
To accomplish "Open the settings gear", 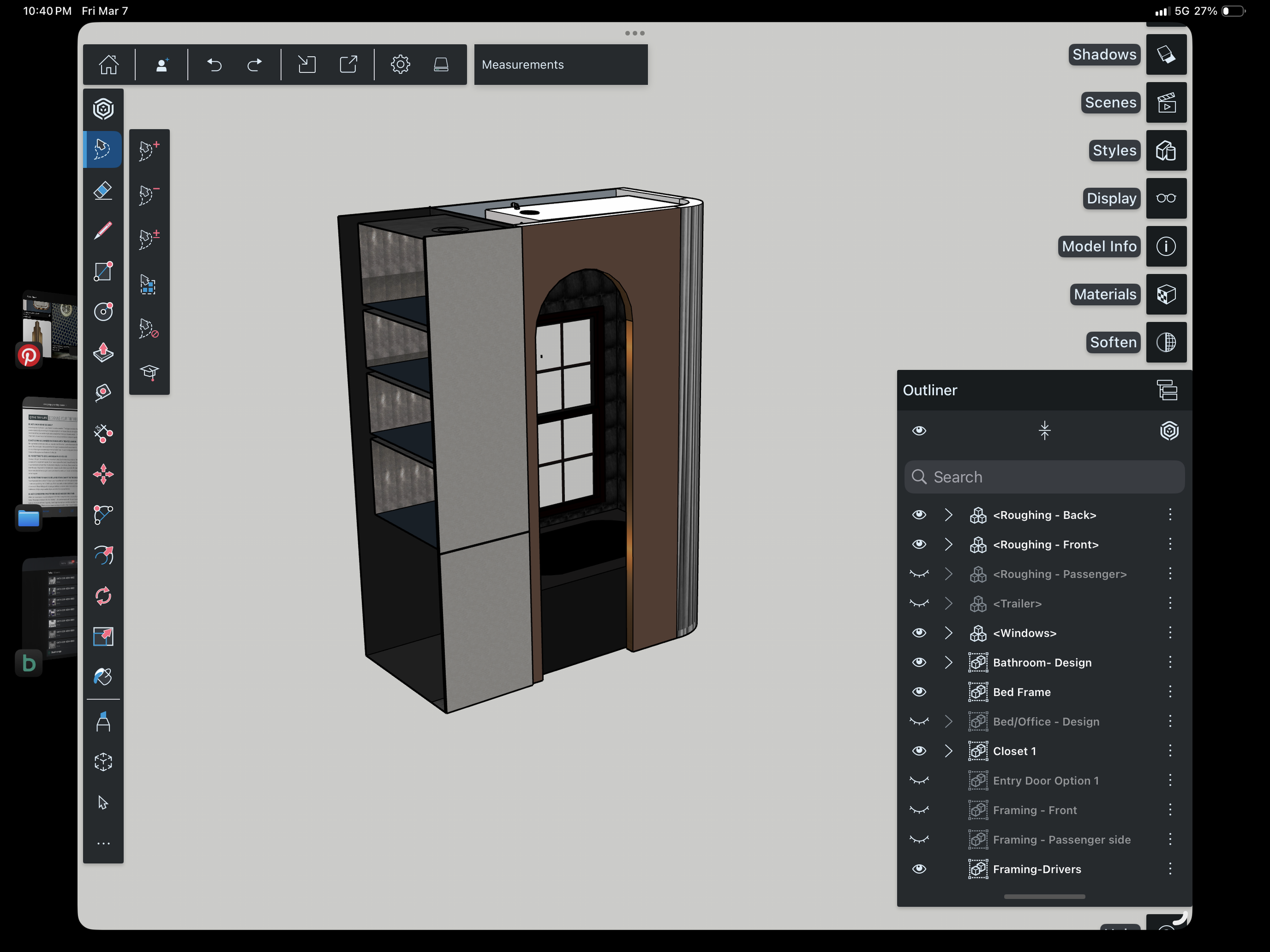I will pos(400,64).
